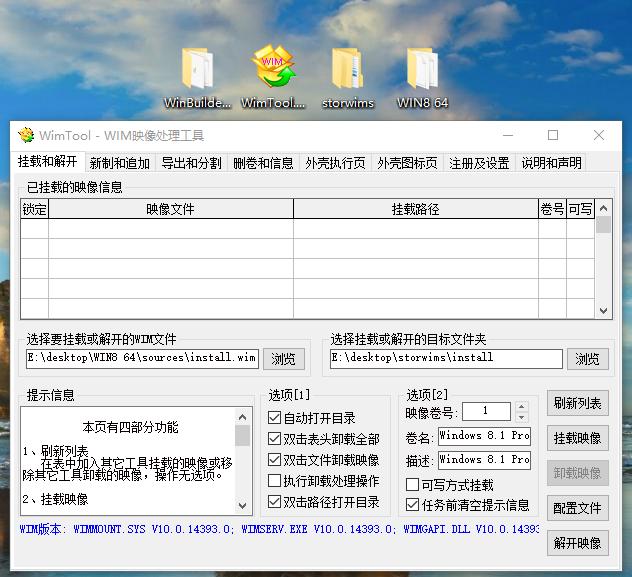The height and width of the screenshot is (577, 632).
Task: Select the 外壳执行页 tab
Action: tap(335, 163)
